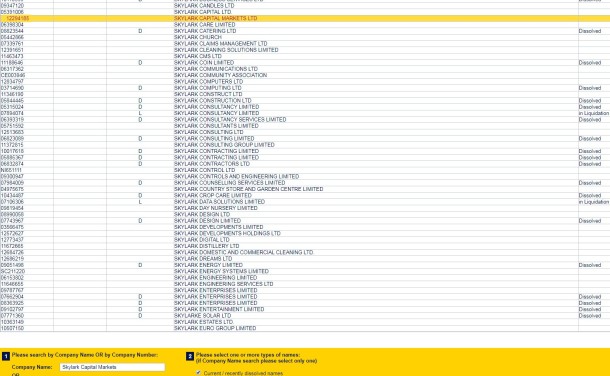This screenshot has height=376, width=610.
Task: Open SKYLARK CONTROL LTD entry
Action: (204, 170)
